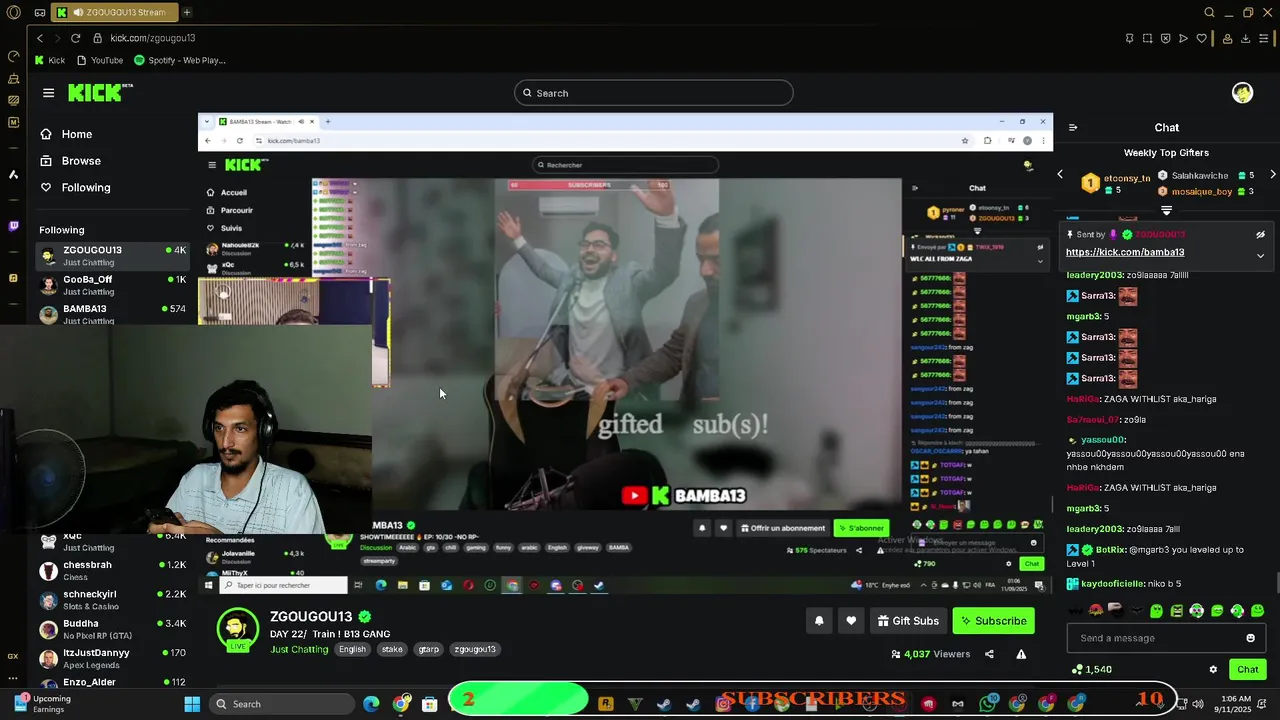Click the Gift Subs button

pos(908,621)
